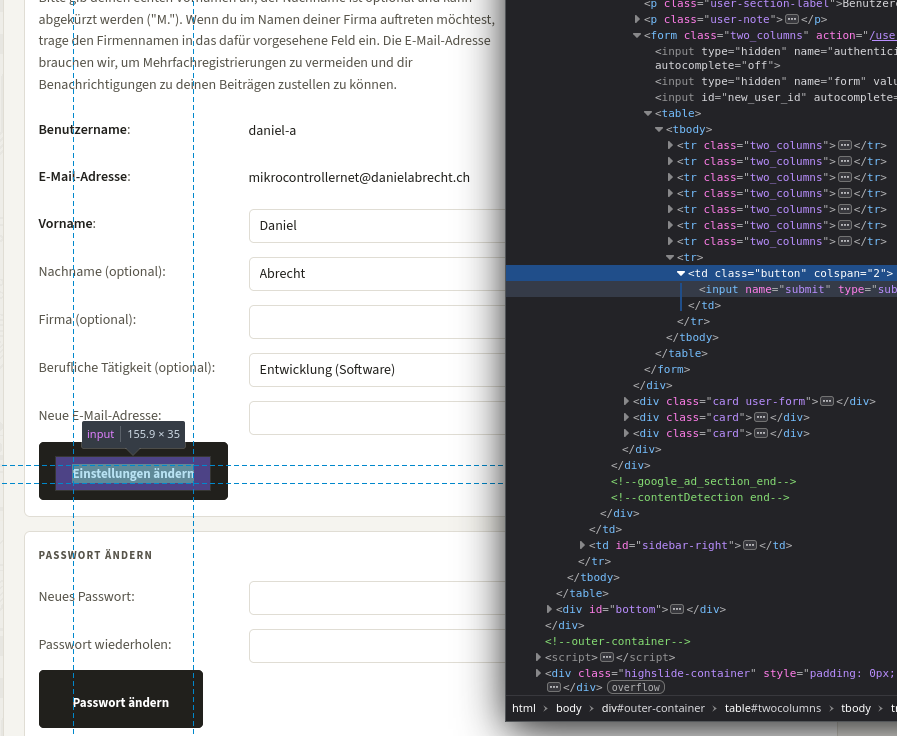Viewport: 897px width, 736px height.
Task: Click the Firma (optional) label
Action: coord(88,320)
